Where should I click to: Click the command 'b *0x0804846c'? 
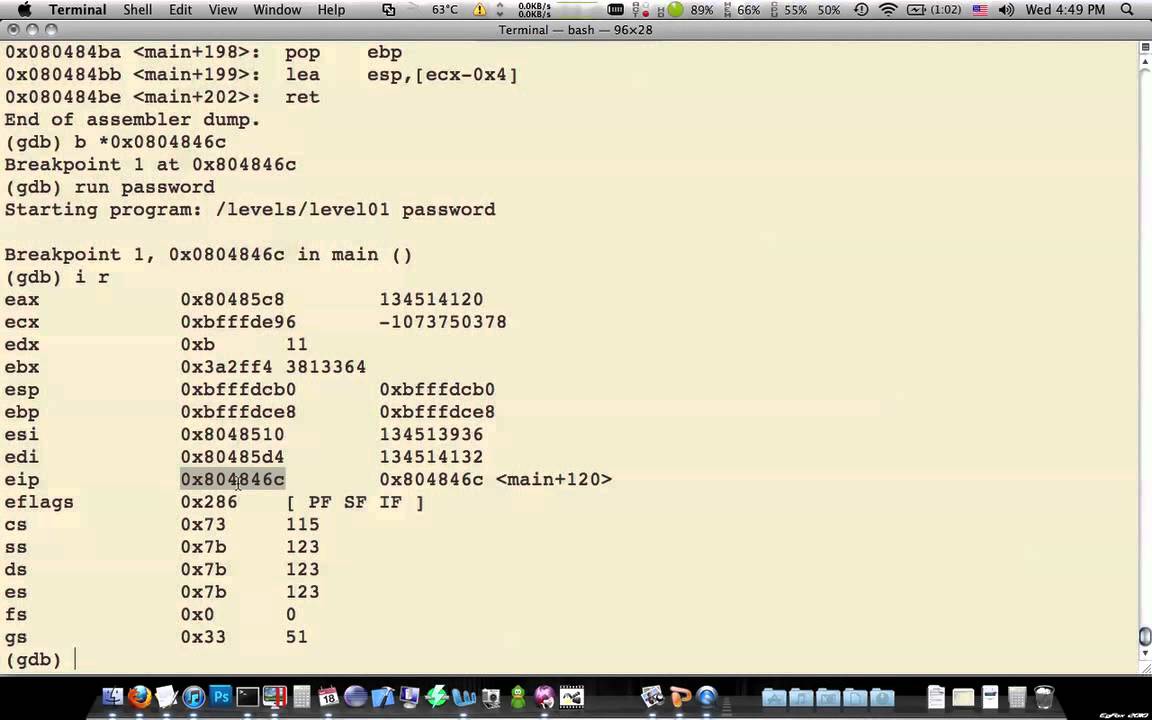[x=151, y=142]
